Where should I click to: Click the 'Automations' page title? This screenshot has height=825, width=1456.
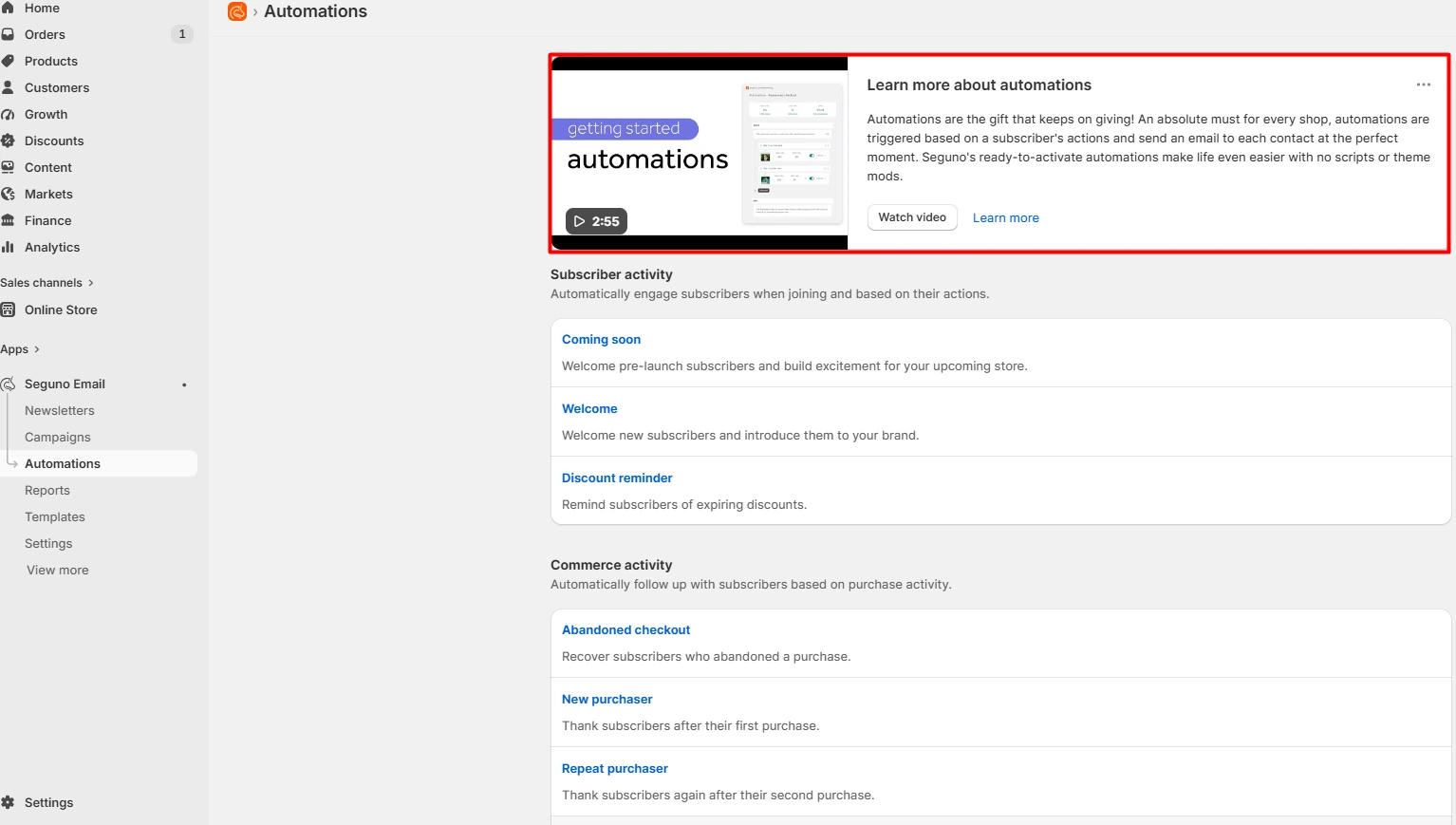(x=315, y=11)
